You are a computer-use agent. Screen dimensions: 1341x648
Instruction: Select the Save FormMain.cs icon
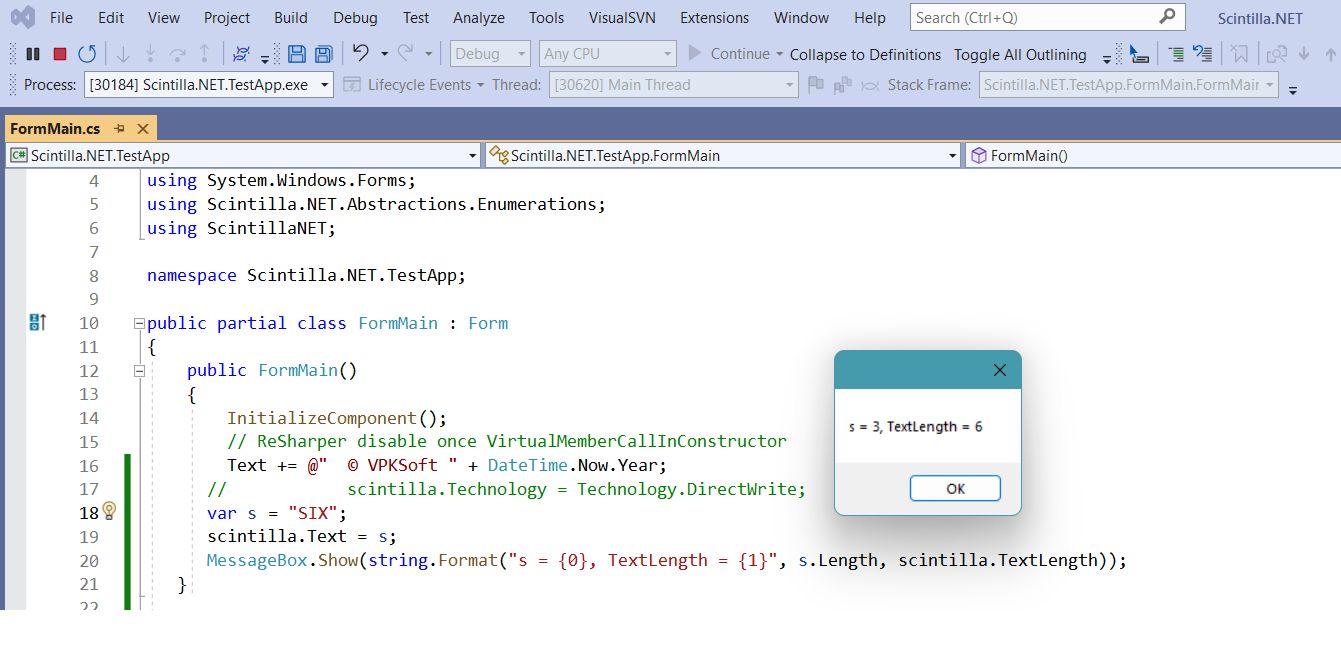point(296,53)
